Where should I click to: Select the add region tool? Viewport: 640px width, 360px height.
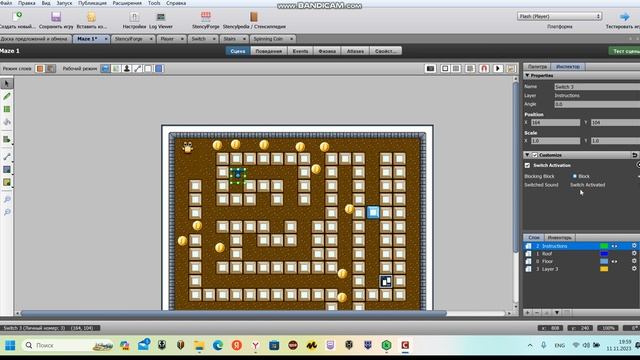point(7,140)
